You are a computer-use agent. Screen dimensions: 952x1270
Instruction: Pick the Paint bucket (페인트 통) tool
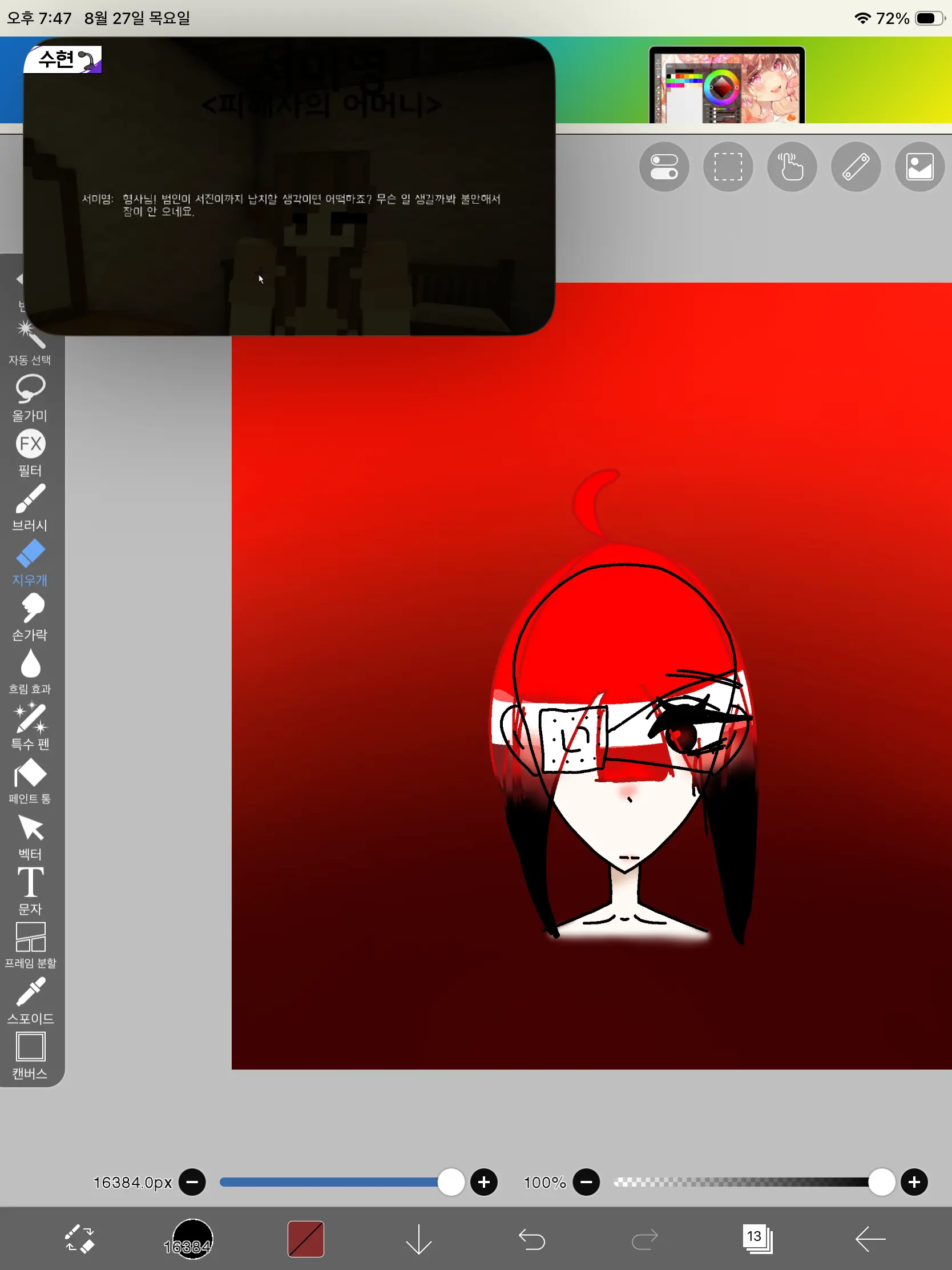click(x=30, y=781)
